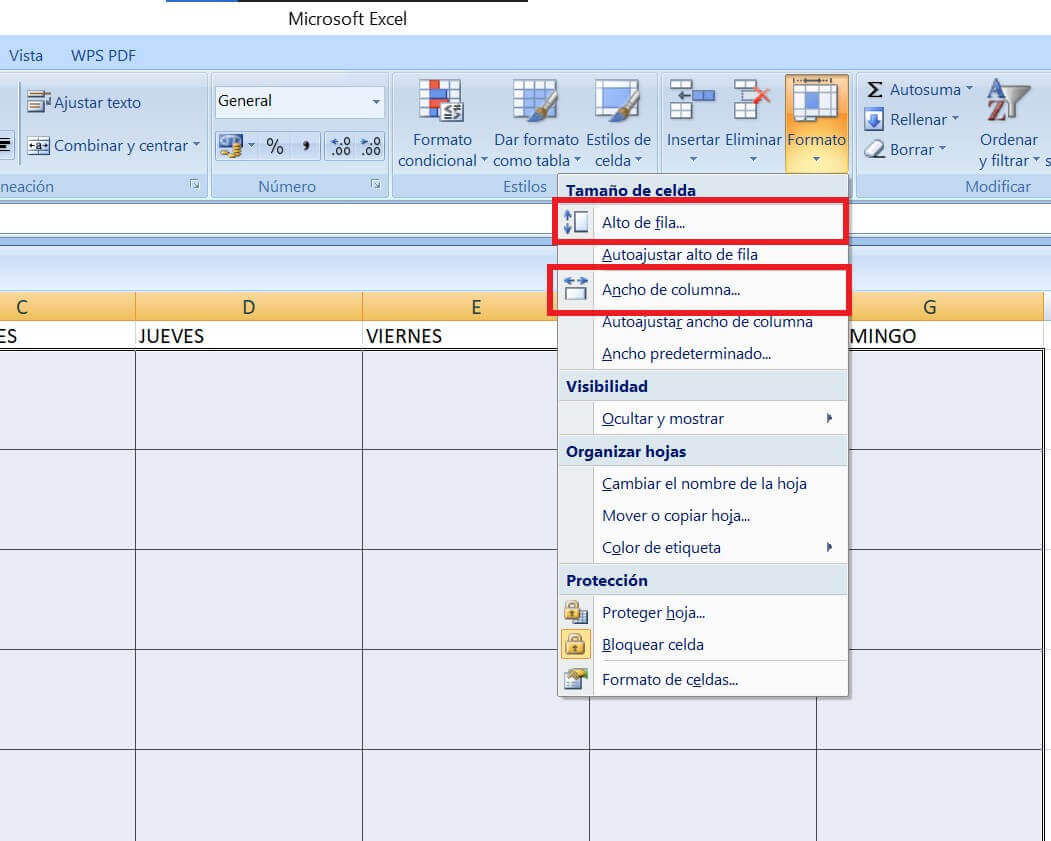Screen dimensions: 1051x841
Task: Decrease decimal places button
Action: coord(371,146)
